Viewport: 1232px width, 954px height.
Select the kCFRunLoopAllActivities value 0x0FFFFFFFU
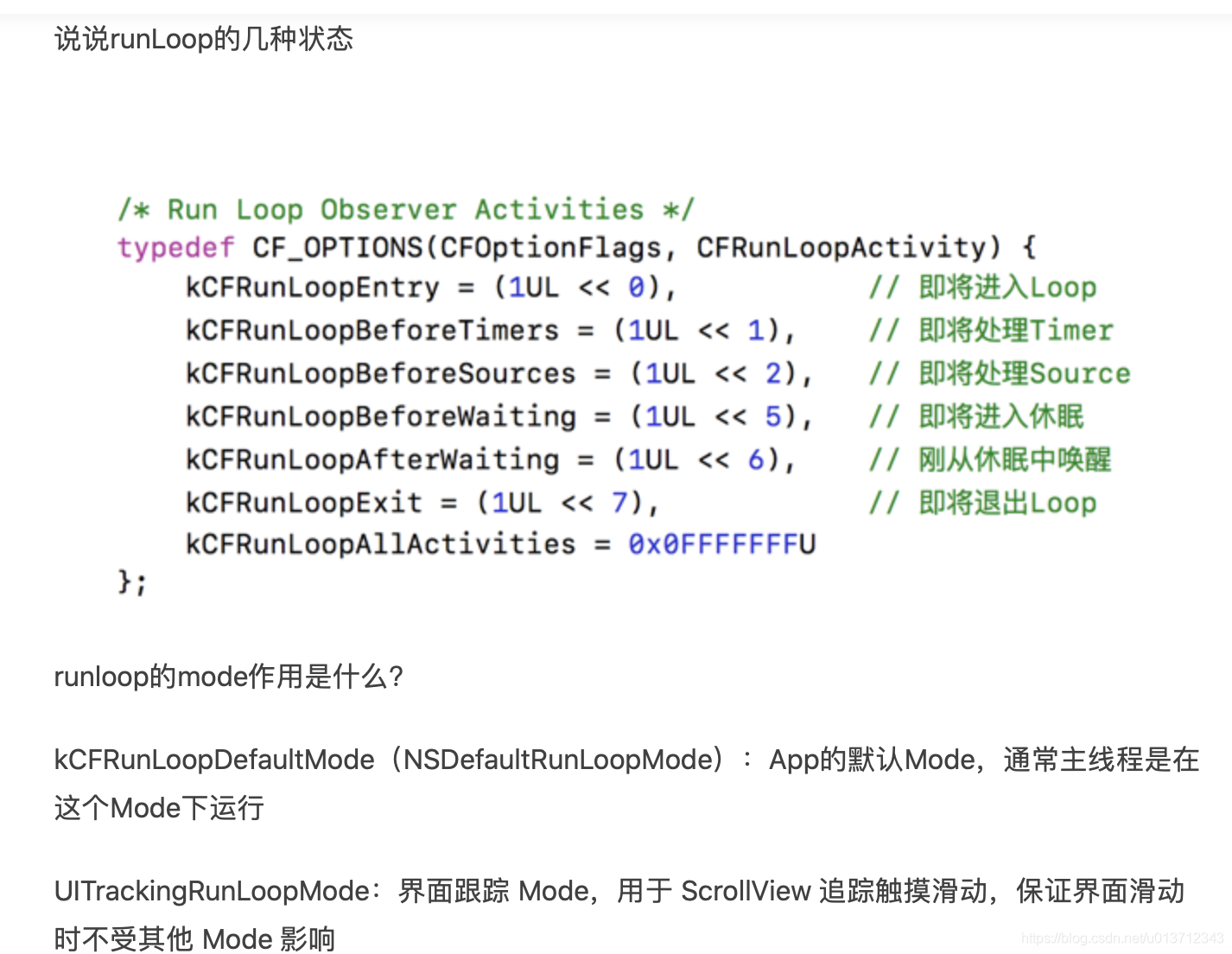722,544
